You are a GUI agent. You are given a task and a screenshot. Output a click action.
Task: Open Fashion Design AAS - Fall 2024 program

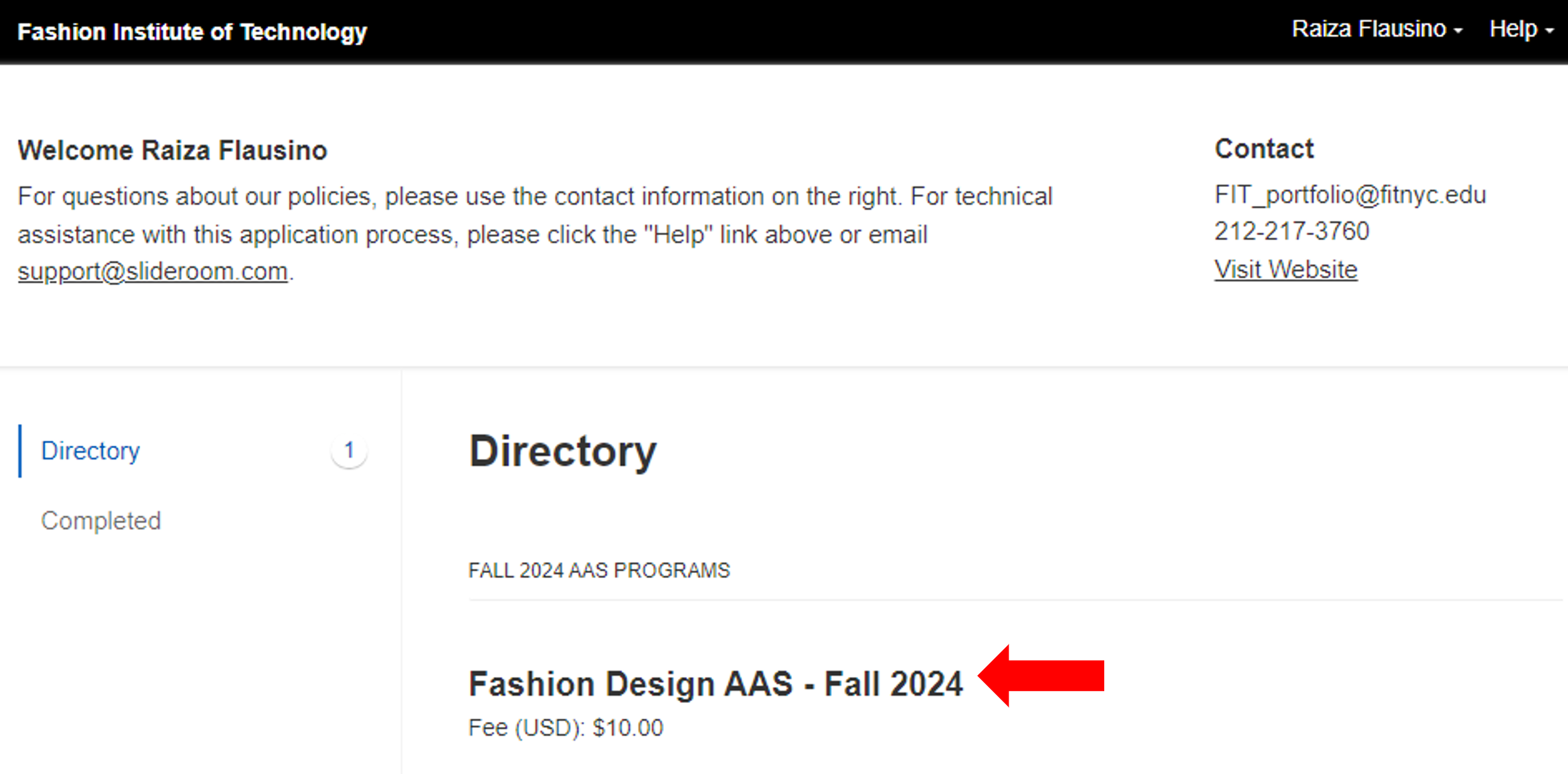(x=715, y=684)
